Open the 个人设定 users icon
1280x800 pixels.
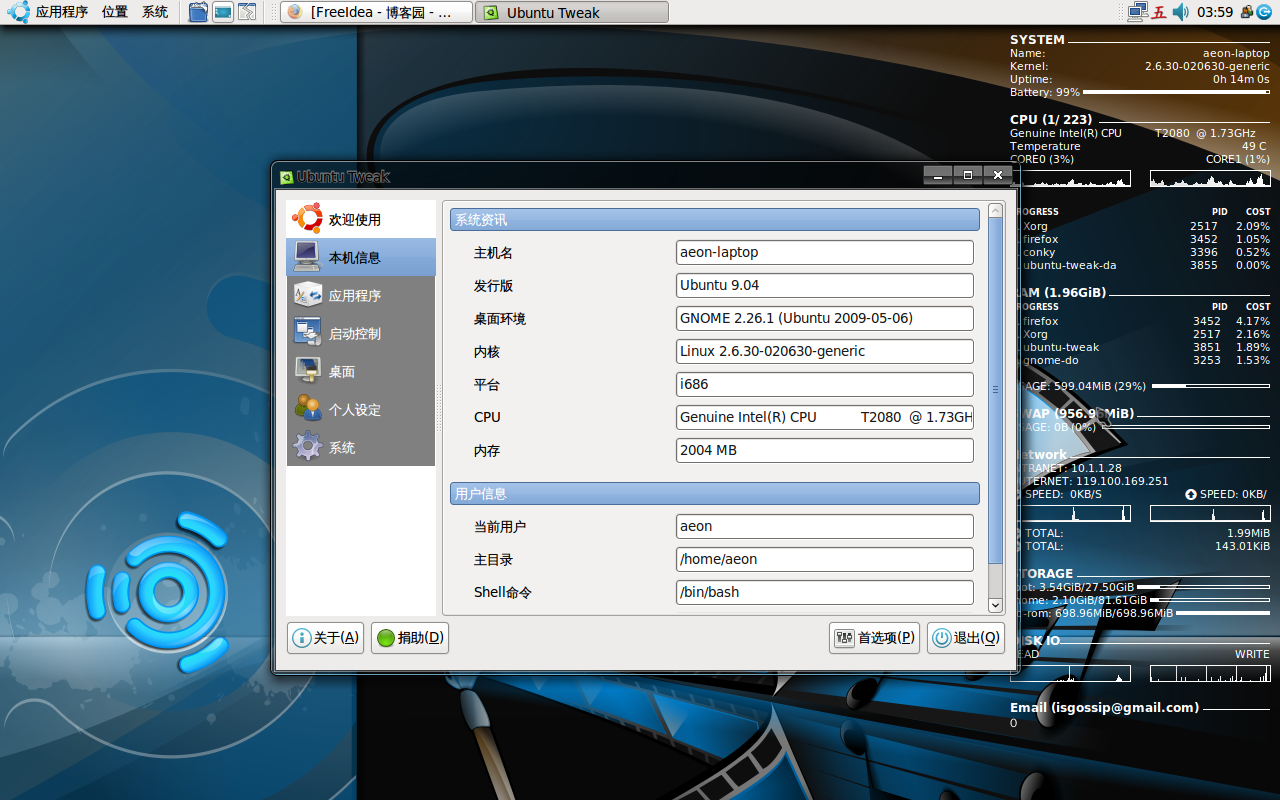(x=307, y=409)
